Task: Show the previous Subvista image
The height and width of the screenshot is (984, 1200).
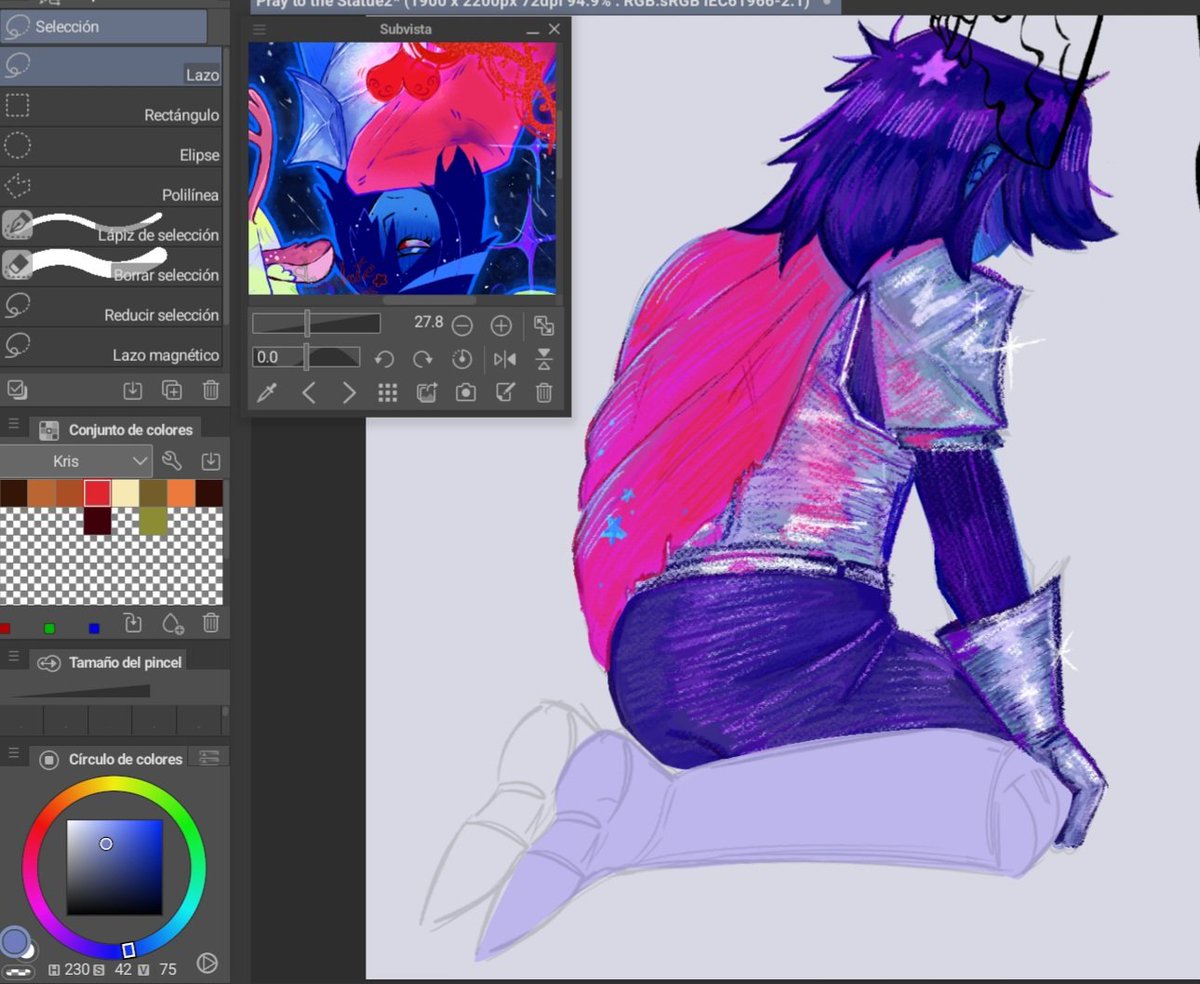Action: pyautogui.click(x=309, y=393)
